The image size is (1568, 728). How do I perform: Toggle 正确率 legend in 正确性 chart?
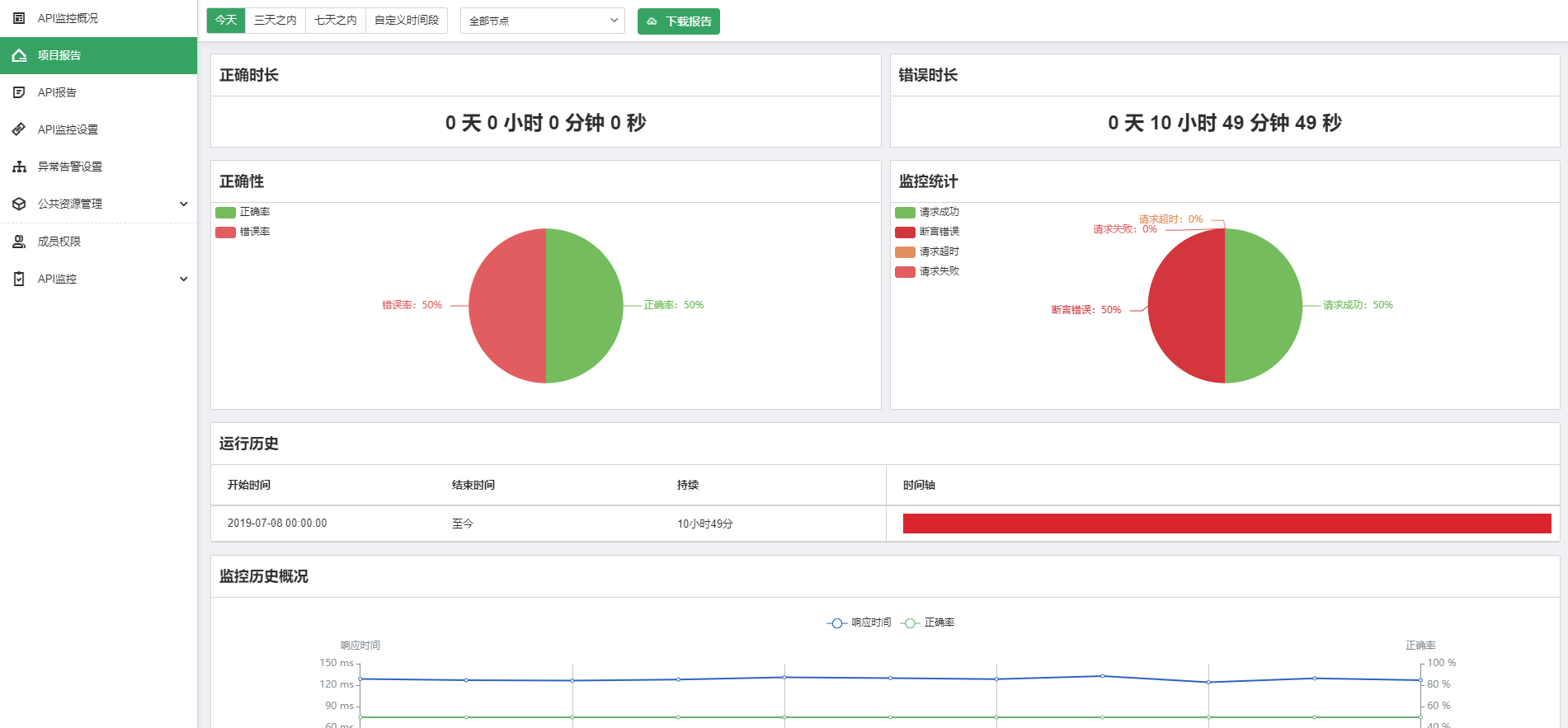[x=242, y=212]
